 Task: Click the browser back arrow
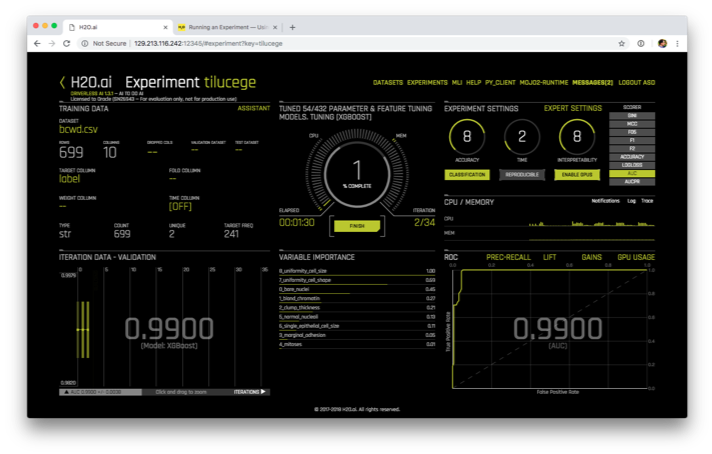click(x=37, y=44)
